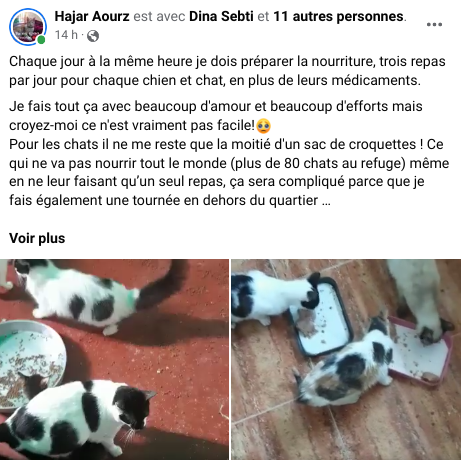The width and height of the screenshot is (461, 460).
Task: Open Dina Sebti's tagged profile link
Action: pyautogui.click(x=221, y=16)
